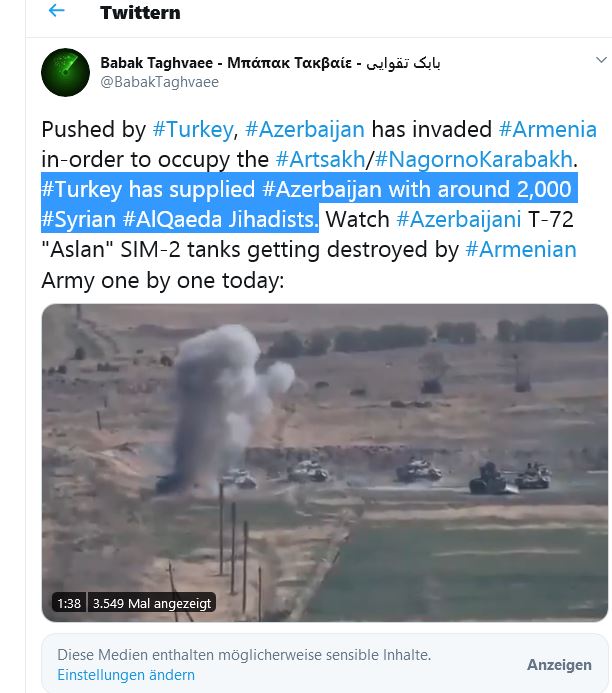Open the Babak Taghvaee display name
612x693 pixels.
pos(270,63)
